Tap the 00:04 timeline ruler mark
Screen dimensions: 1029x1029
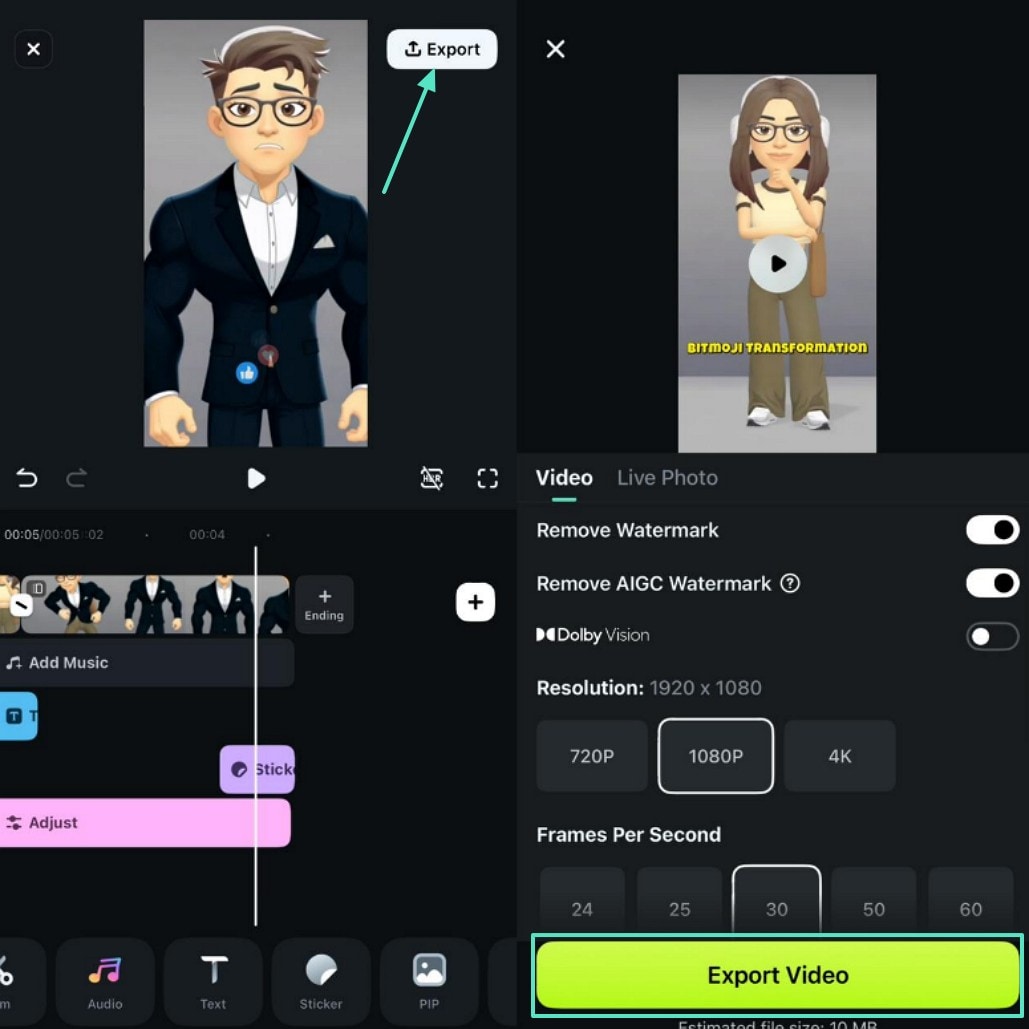pos(207,535)
